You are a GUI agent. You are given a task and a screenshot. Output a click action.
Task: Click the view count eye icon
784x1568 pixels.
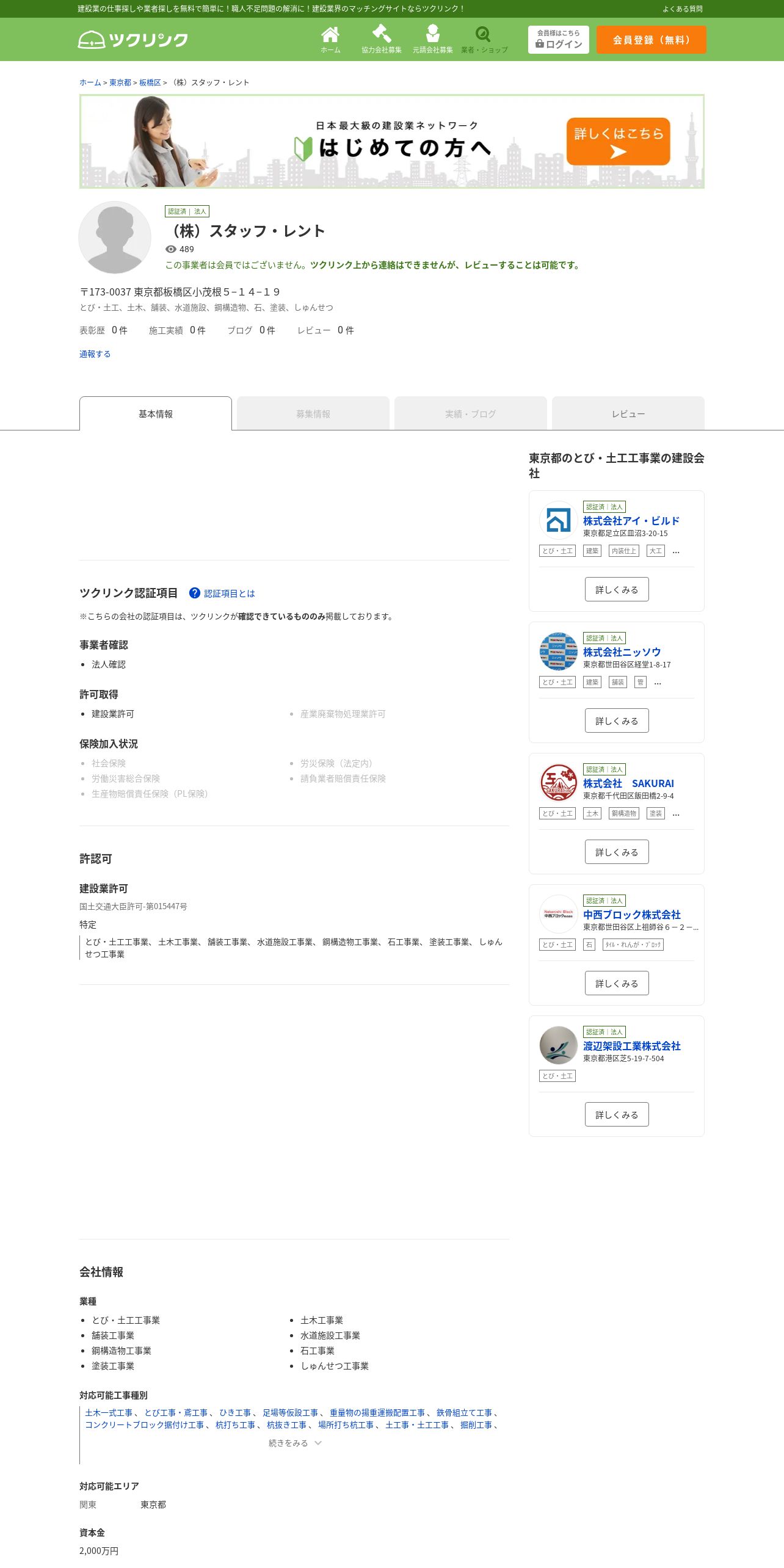click(x=171, y=249)
